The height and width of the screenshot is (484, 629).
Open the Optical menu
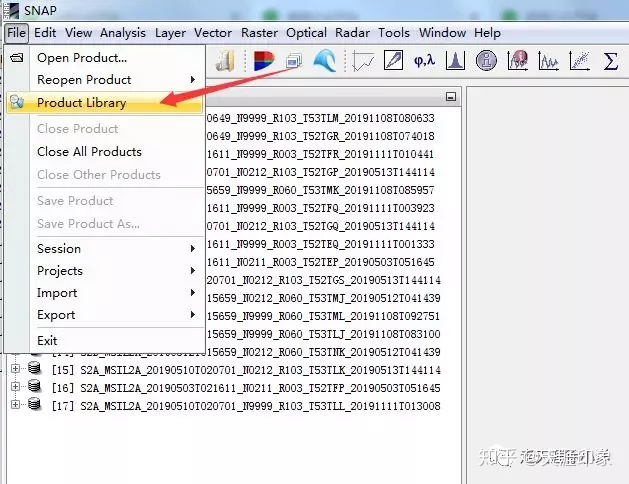coord(306,32)
